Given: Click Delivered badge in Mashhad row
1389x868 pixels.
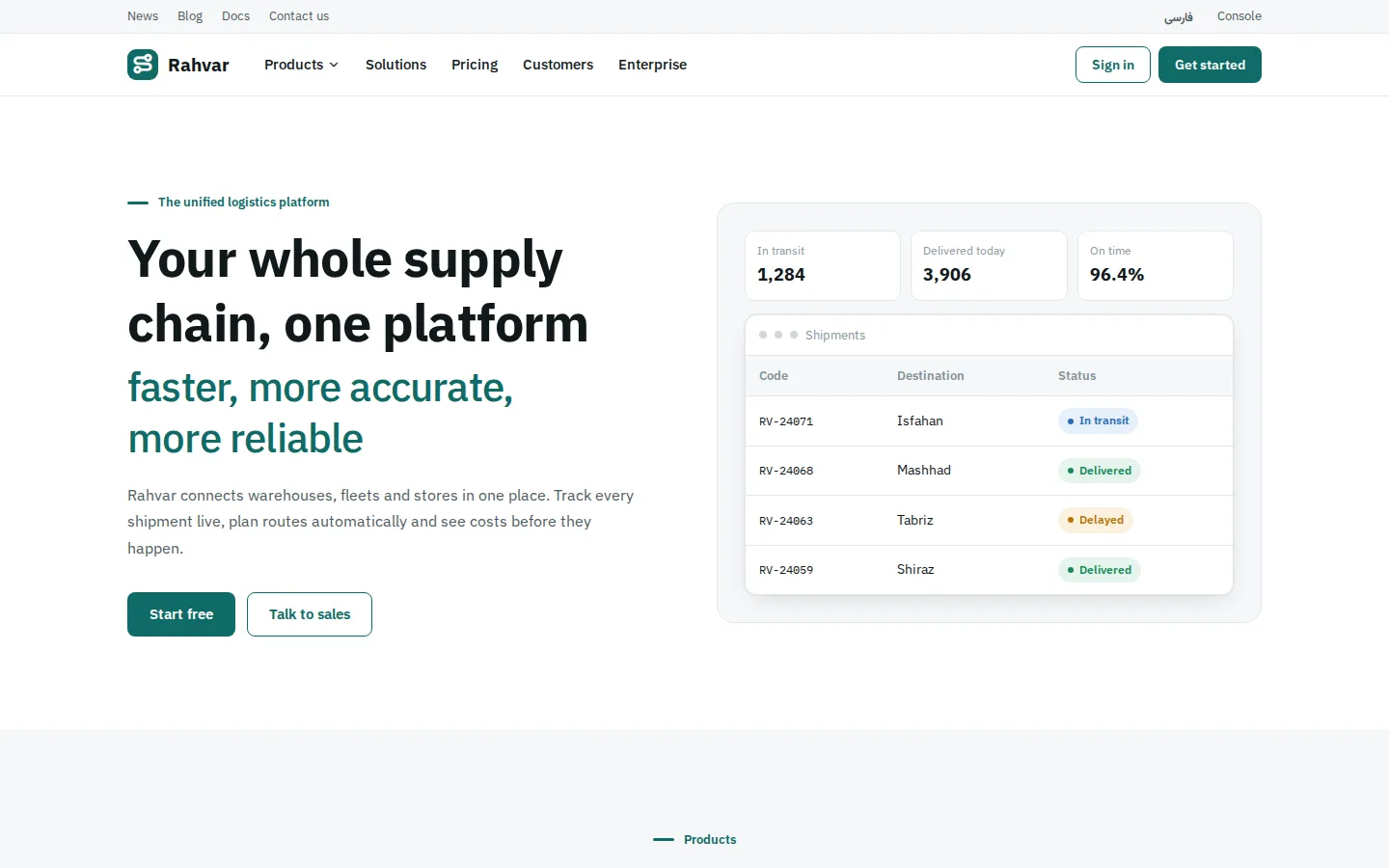Looking at the screenshot, I should [1100, 471].
